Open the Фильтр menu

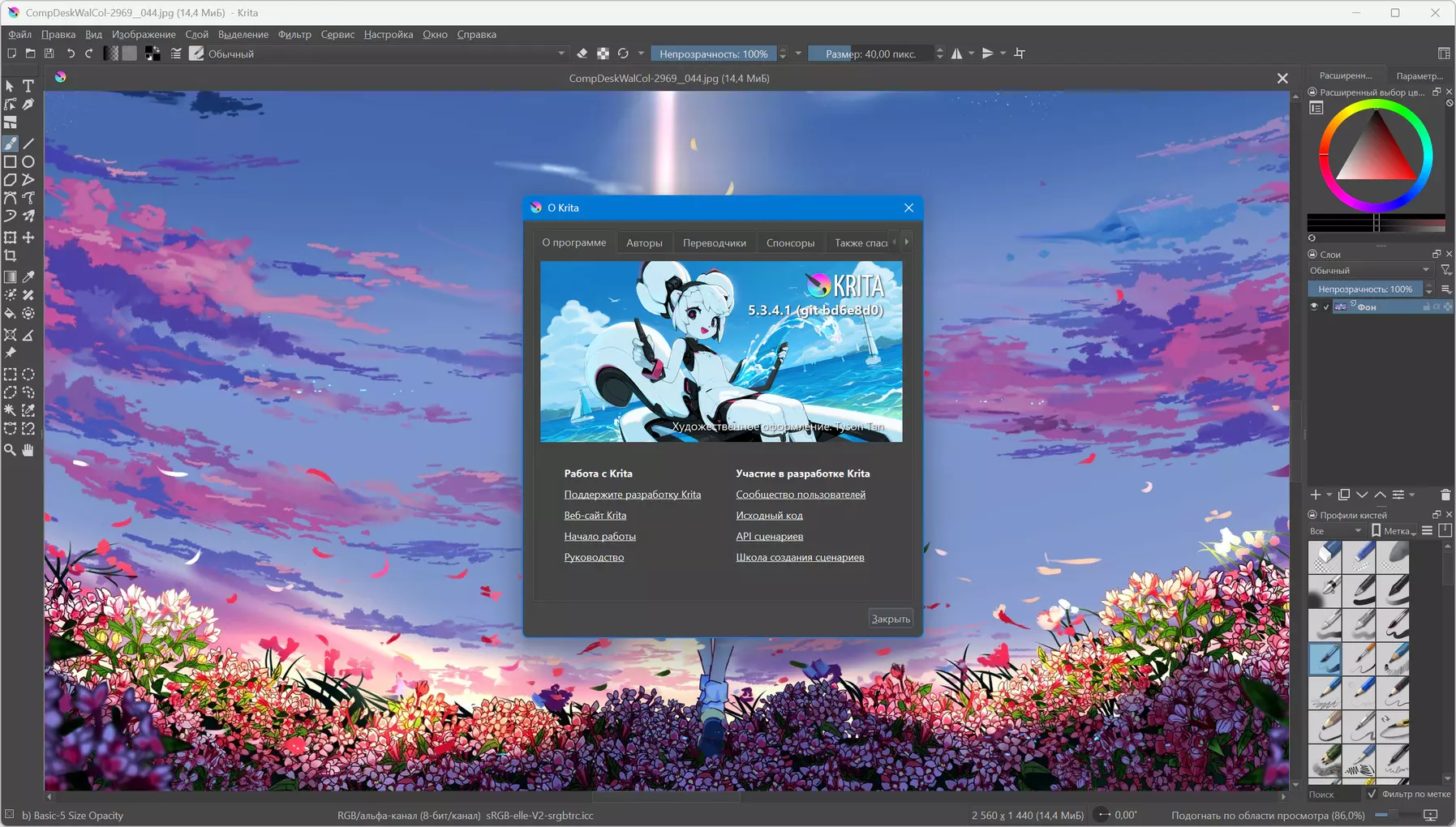(294, 34)
